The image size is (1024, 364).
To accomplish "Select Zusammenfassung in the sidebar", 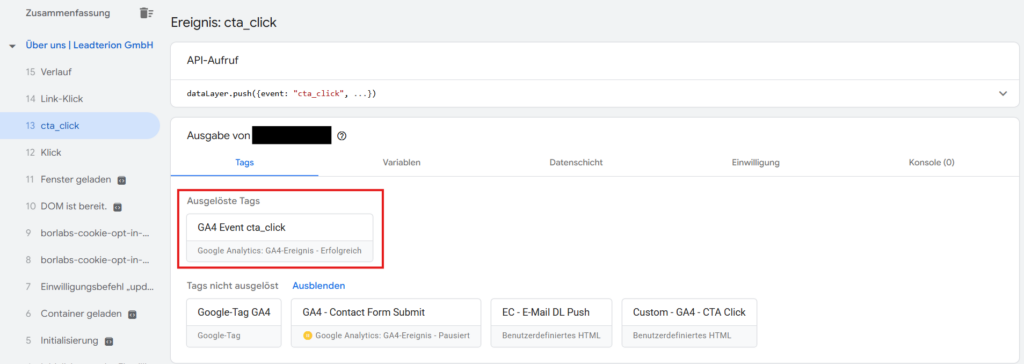I will pyautogui.click(x=68, y=12).
